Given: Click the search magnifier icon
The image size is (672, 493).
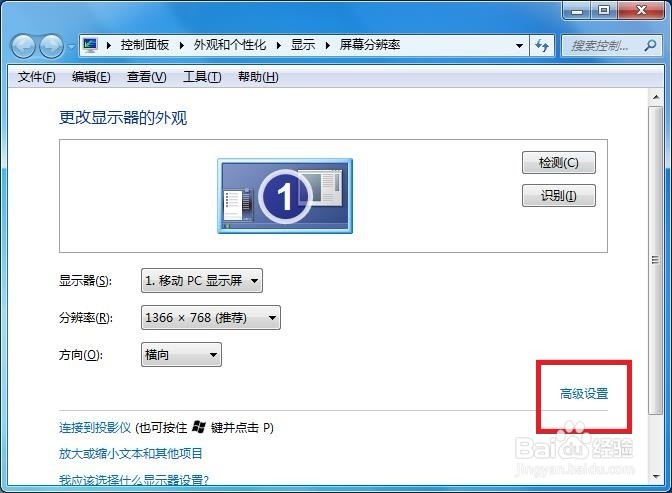Looking at the screenshot, I should click(x=650, y=45).
